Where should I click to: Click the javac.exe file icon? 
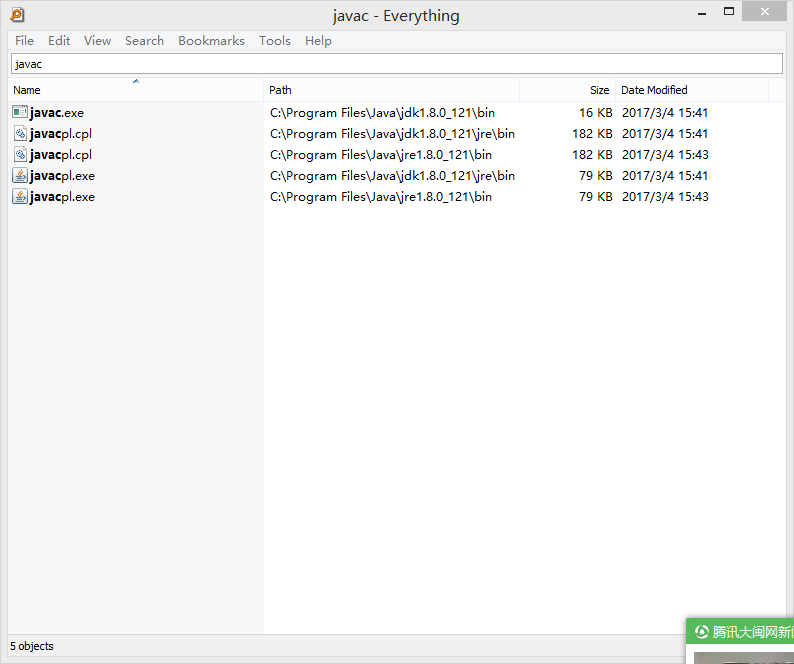pyautogui.click(x=20, y=112)
